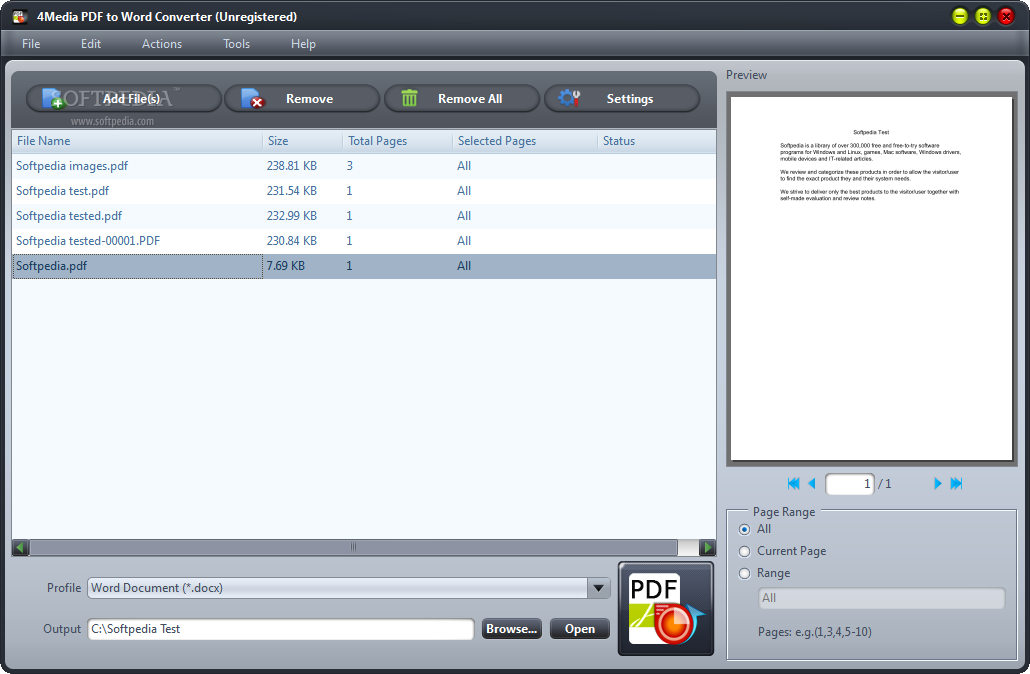
Task: Open the Actions menu
Action: click(162, 44)
